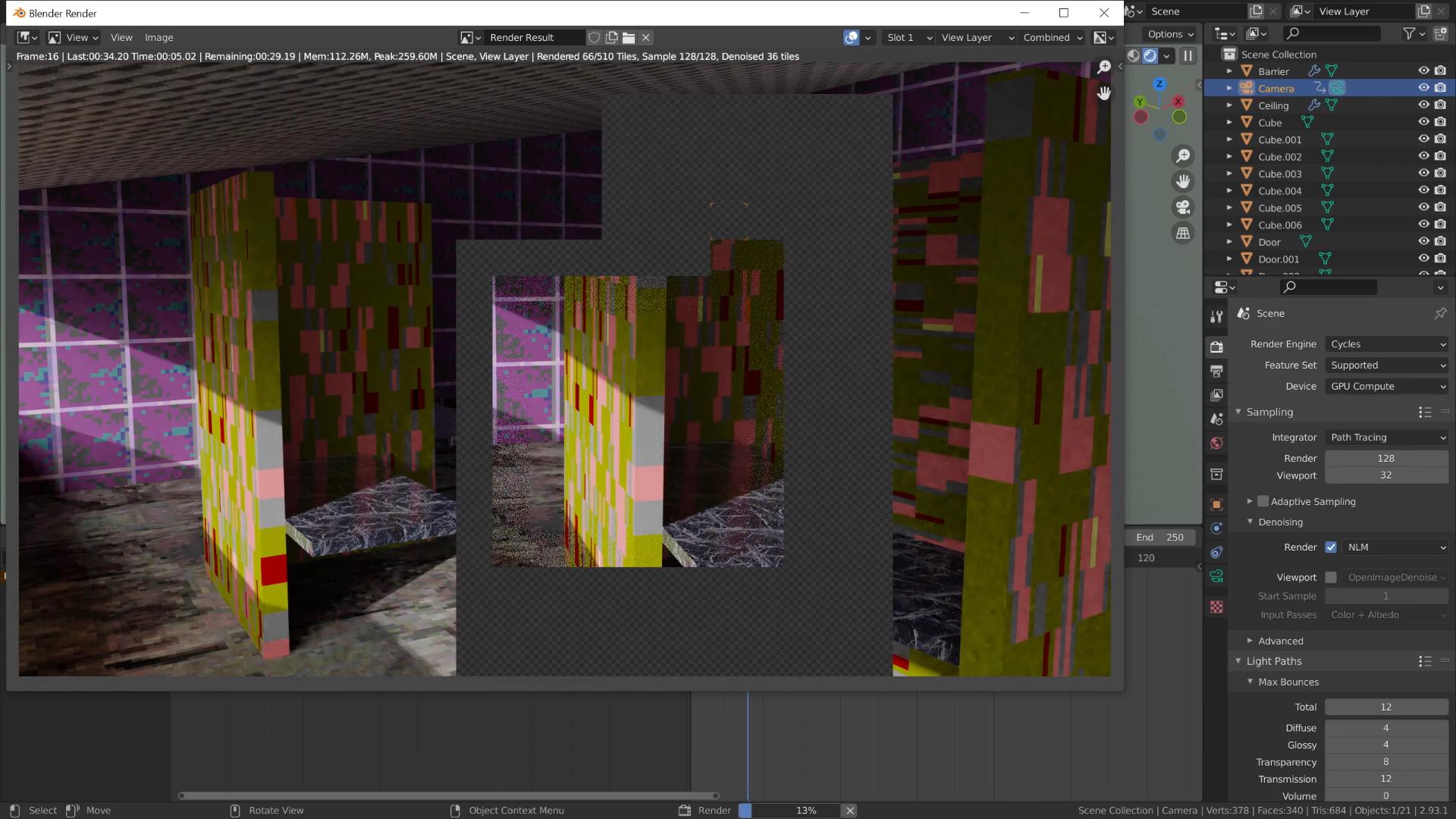Toggle the perspective/orthographic grid icon
The height and width of the screenshot is (819, 1456).
tap(1182, 233)
